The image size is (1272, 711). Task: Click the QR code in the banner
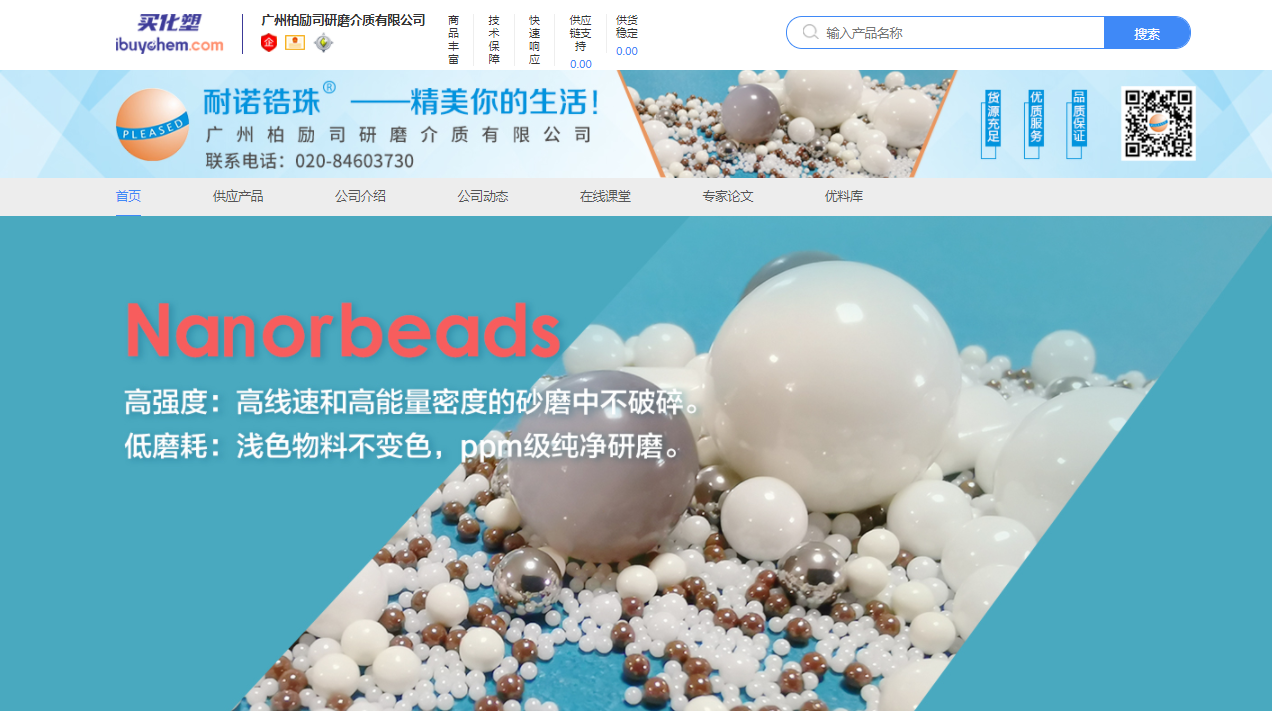point(1158,124)
